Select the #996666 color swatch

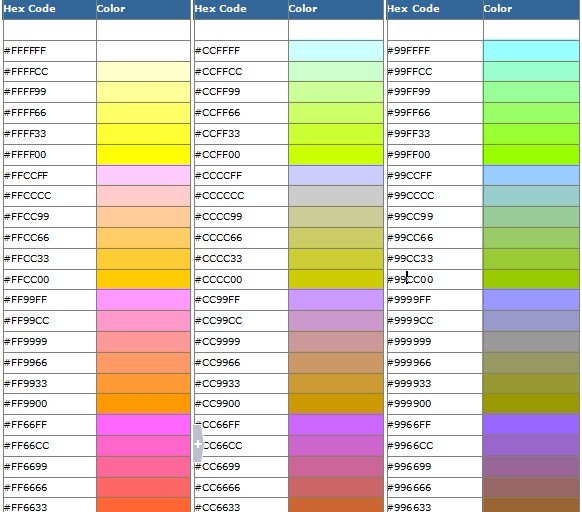point(531,487)
